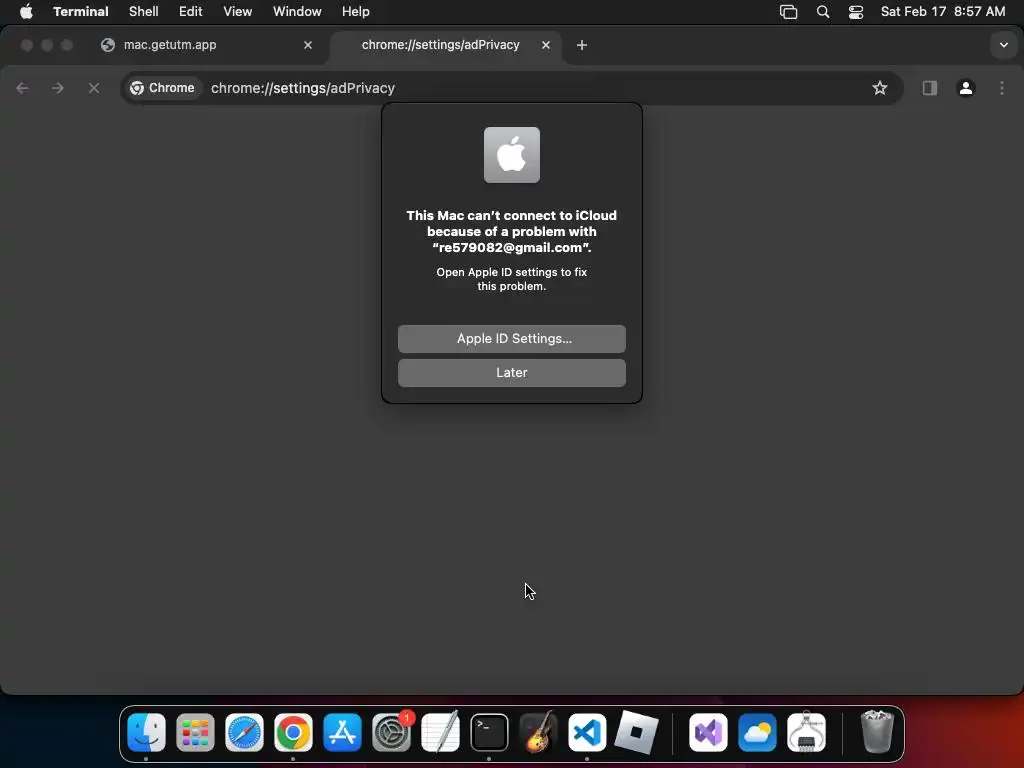Open the Help menu

tap(356, 12)
